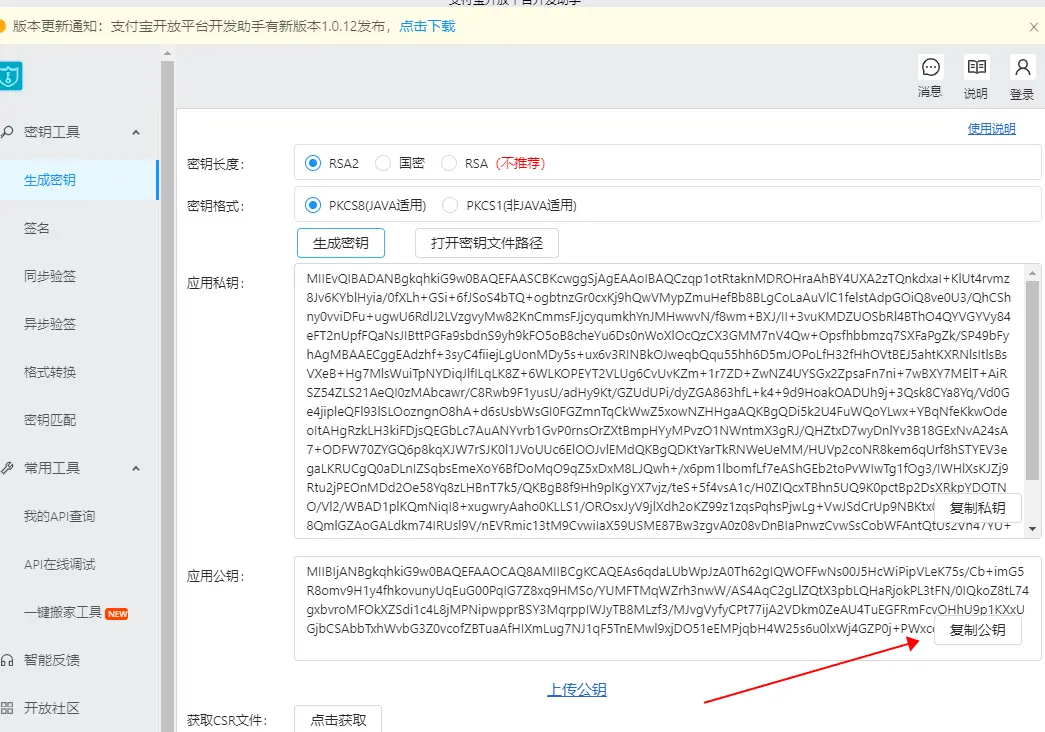Screen dimensions: 1045x732
Task: Click 点击获取 CSR file button
Action: [x=338, y=719]
